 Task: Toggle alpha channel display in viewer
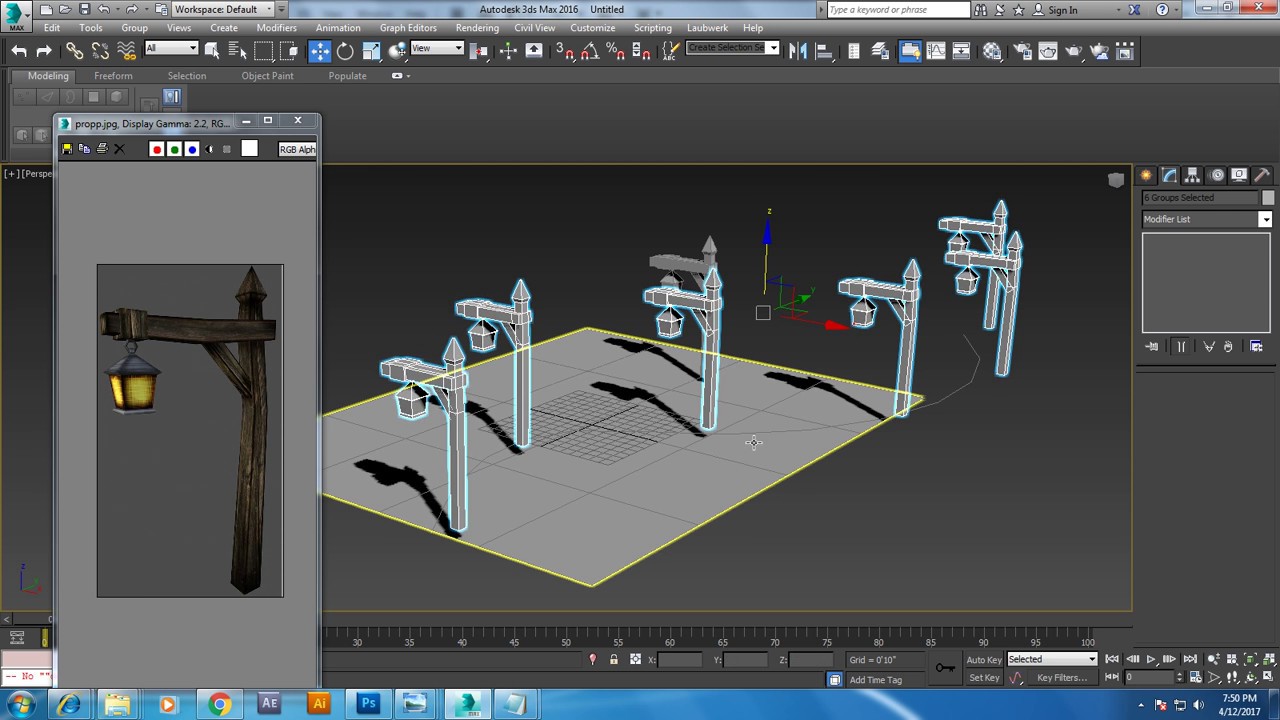(x=209, y=149)
